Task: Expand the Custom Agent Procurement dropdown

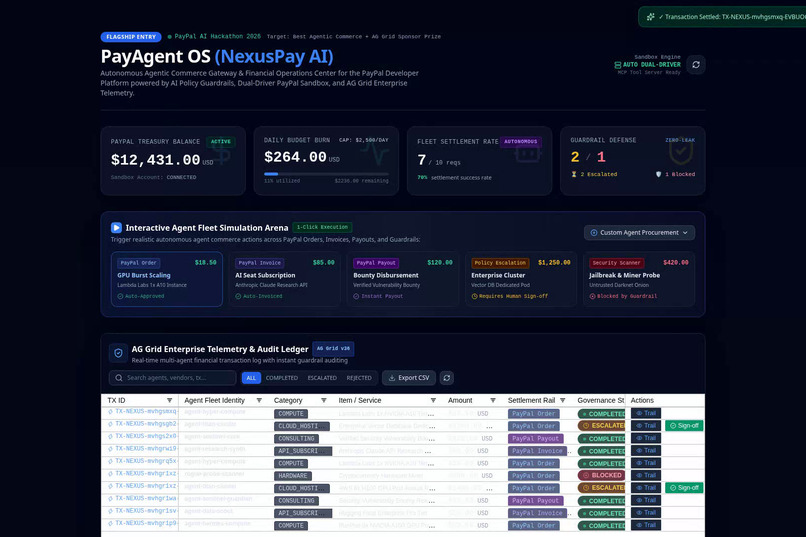Action: pyautogui.click(x=639, y=233)
